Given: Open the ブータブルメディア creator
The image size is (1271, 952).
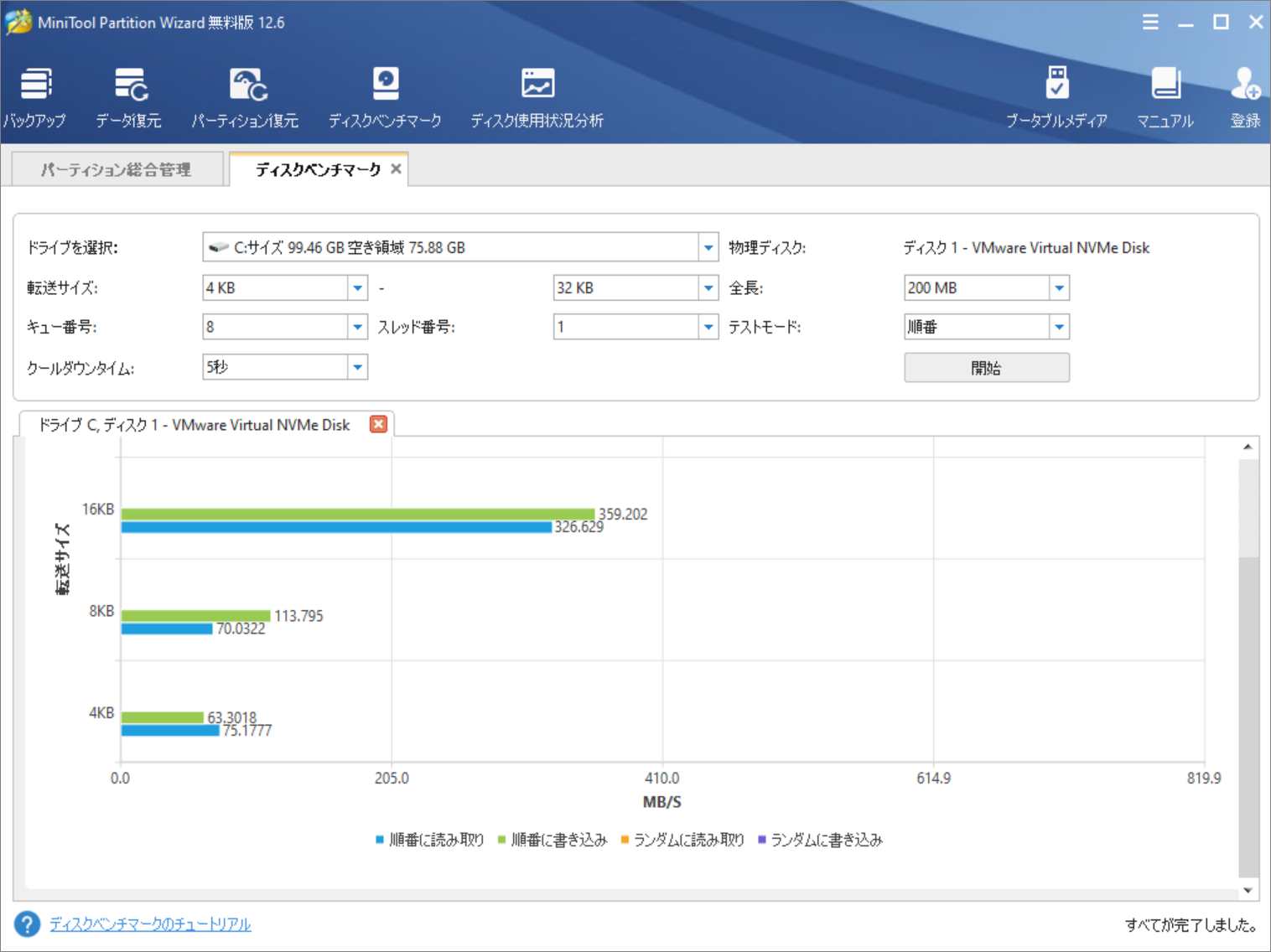Looking at the screenshot, I should pos(1056,94).
